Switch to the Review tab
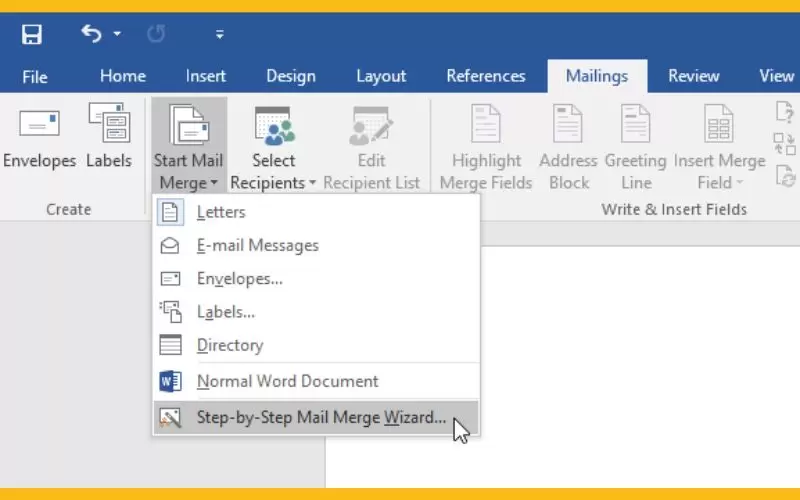 pos(694,76)
